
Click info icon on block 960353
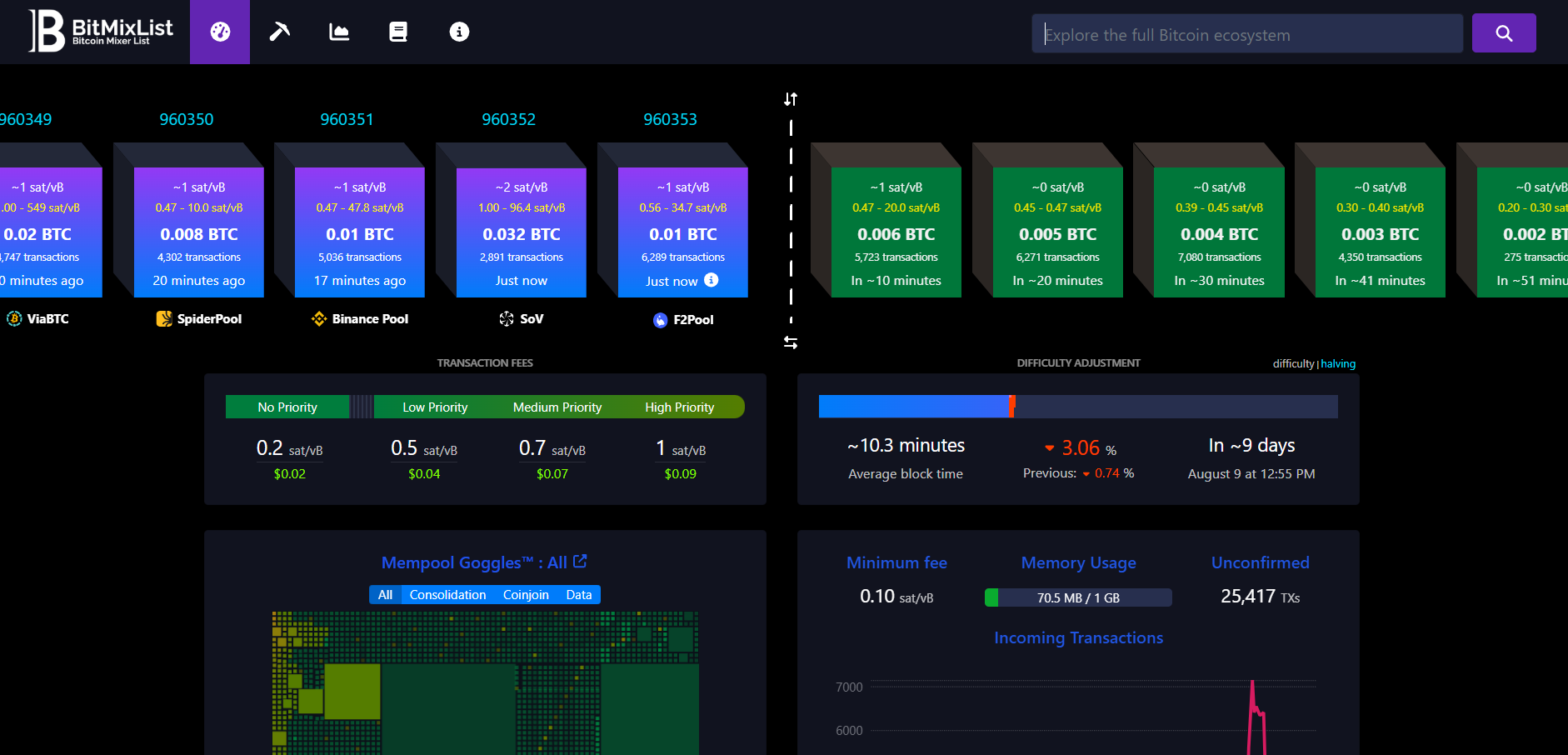tap(711, 280)
